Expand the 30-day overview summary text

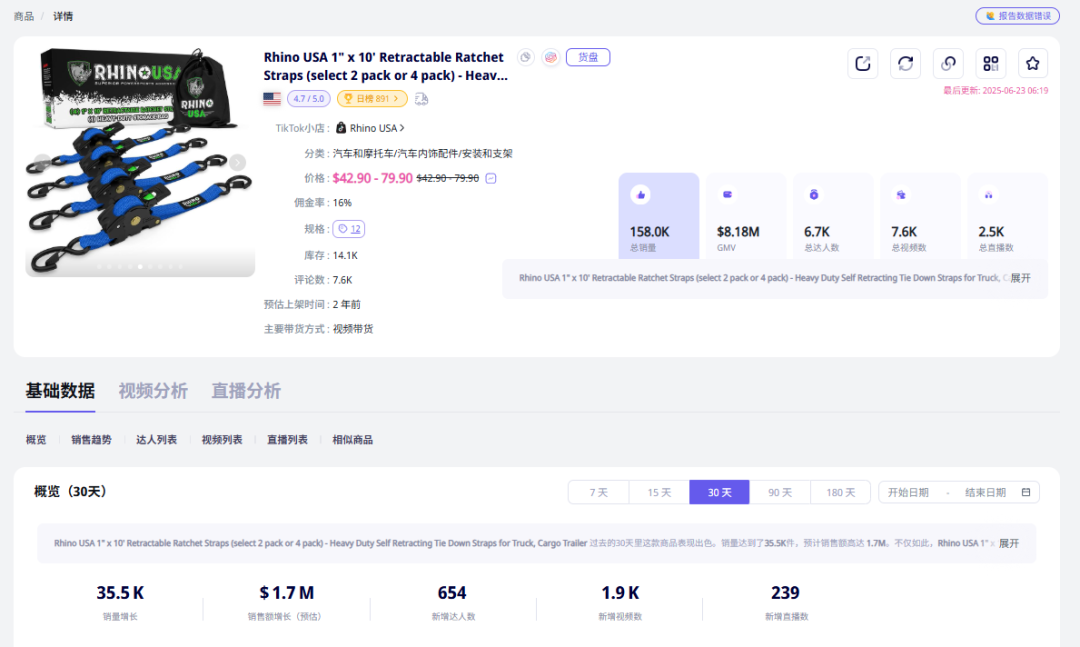[1009, 543]
